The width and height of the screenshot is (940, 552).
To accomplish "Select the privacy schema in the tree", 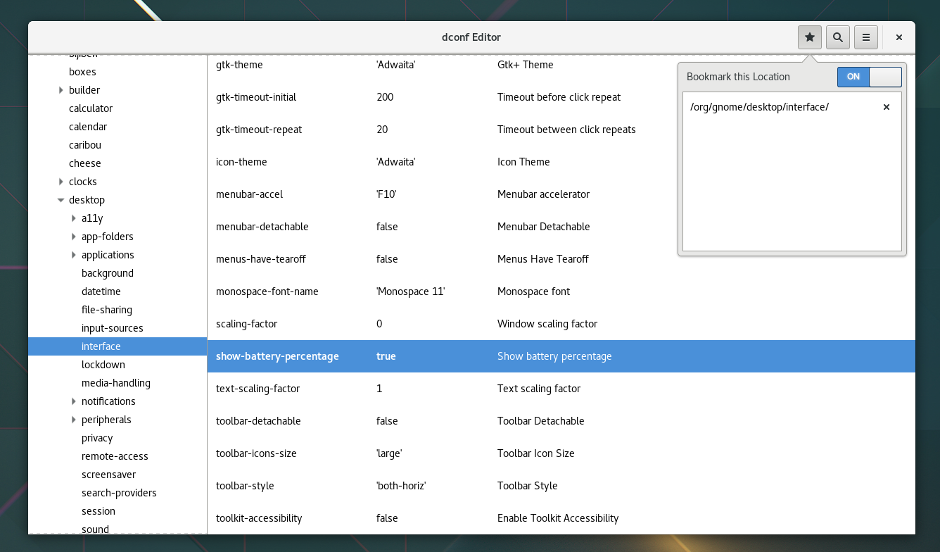I will (97, 438).
